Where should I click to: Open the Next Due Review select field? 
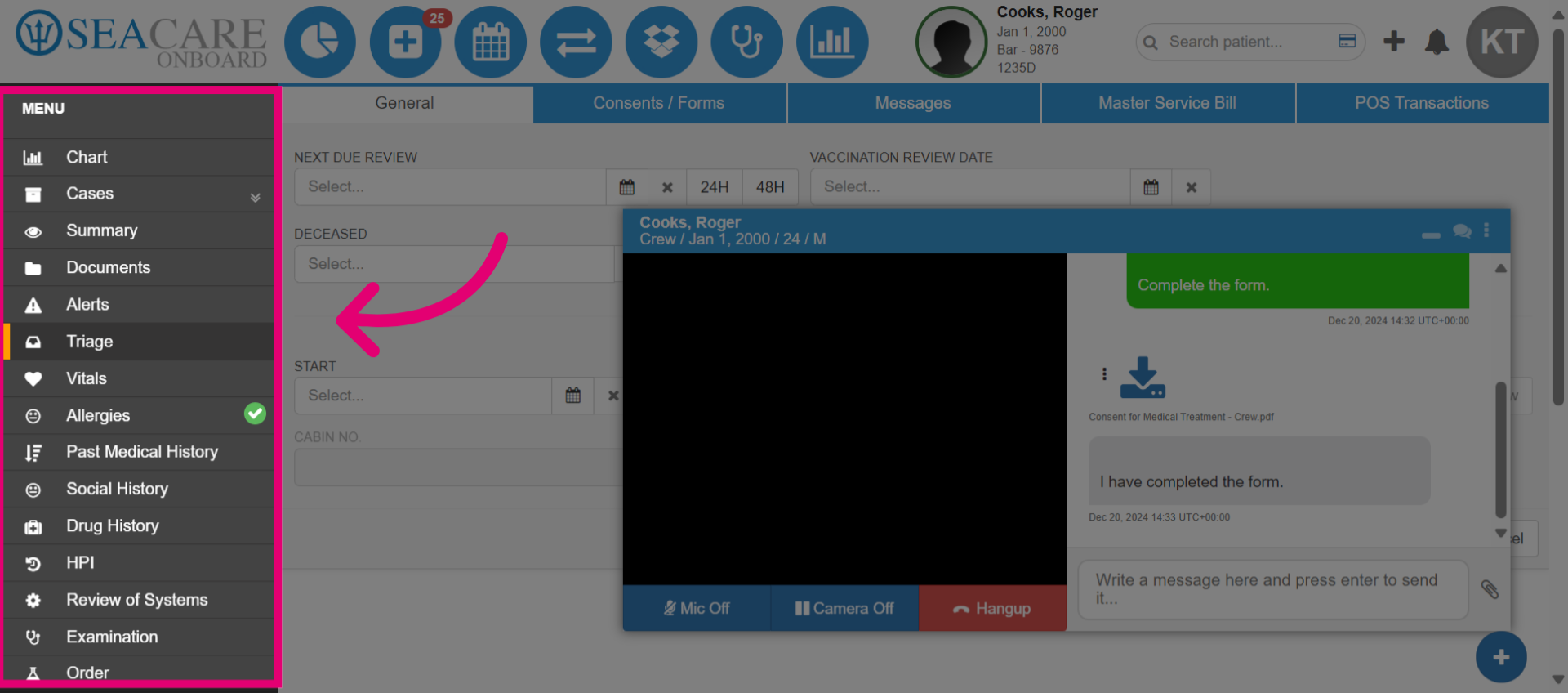[x=450, y=187]
